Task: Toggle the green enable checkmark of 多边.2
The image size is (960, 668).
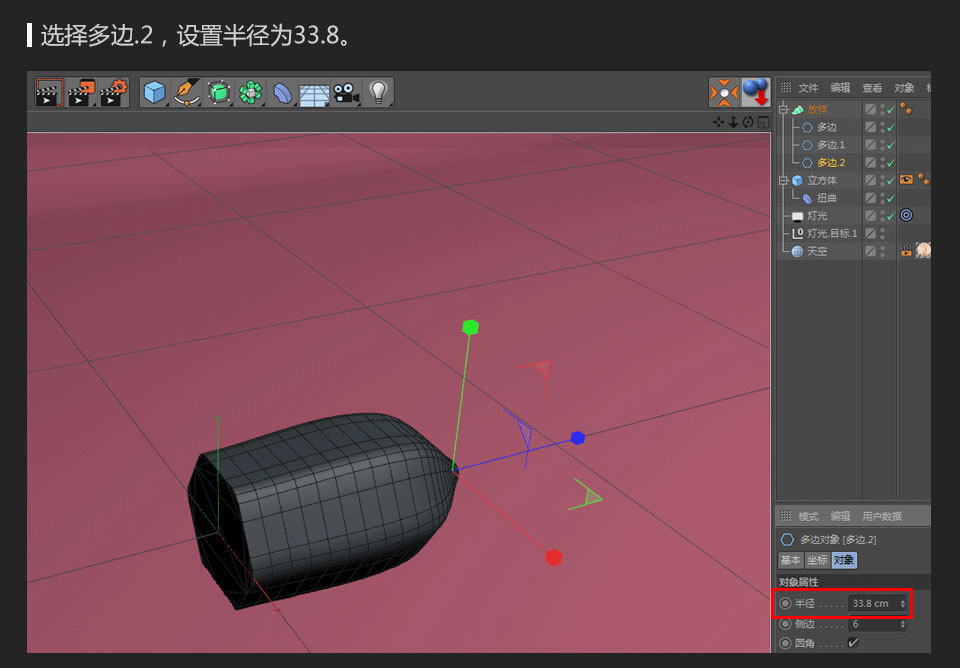Action: tap(890, 162)
